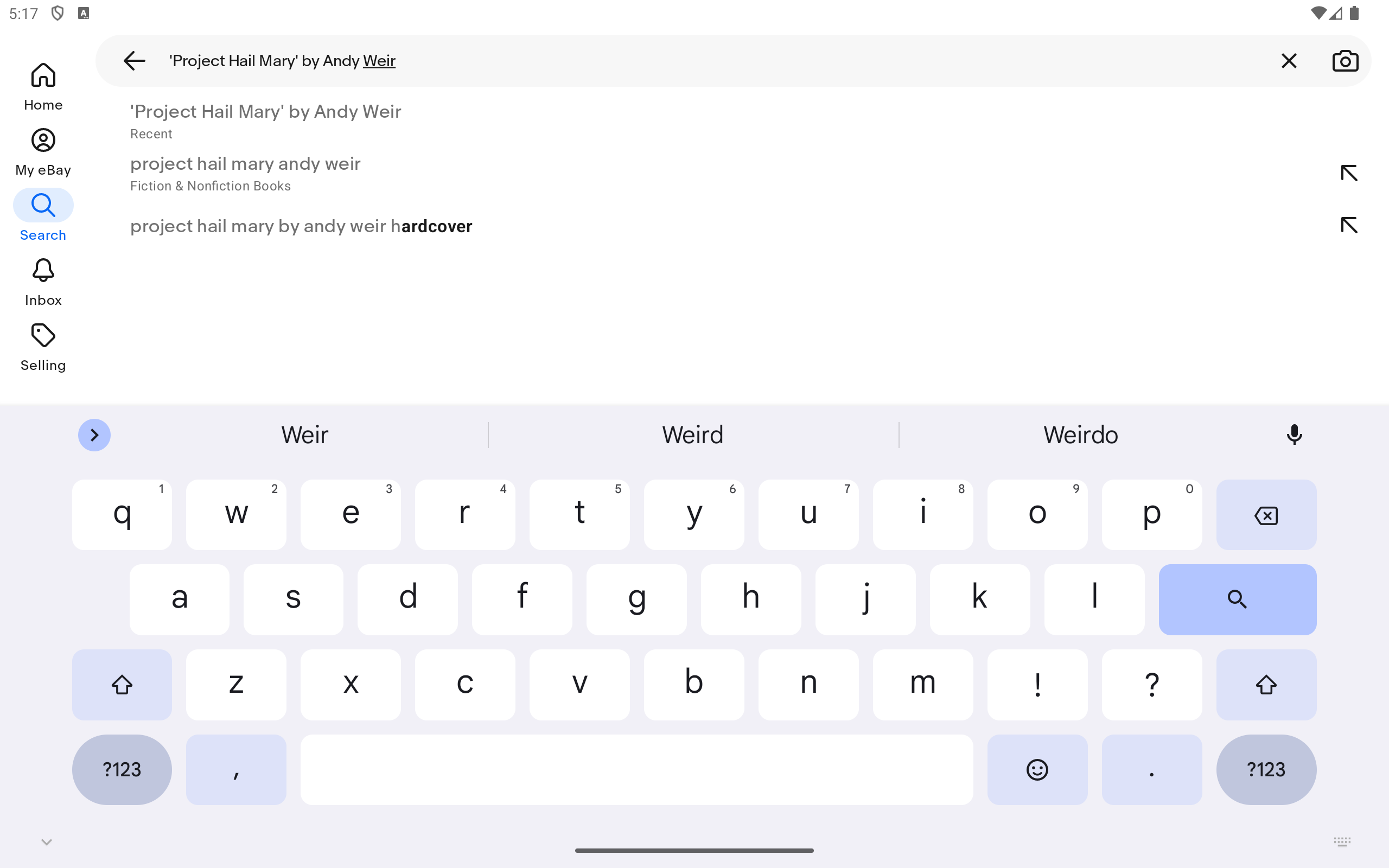Tap the q key

[122, 515]
